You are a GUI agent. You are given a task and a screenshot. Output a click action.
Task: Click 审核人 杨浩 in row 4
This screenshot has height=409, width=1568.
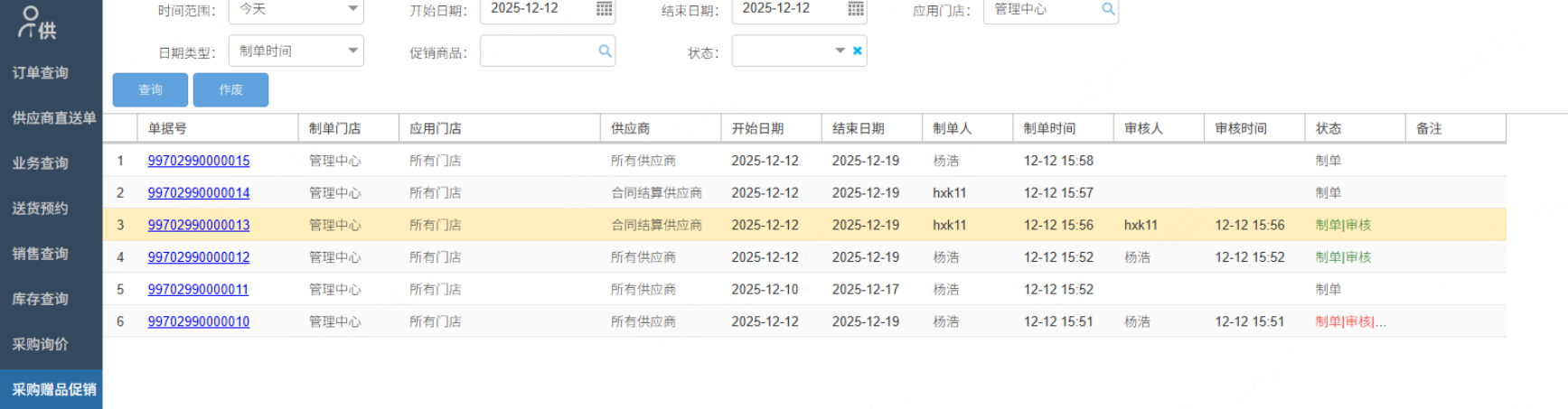(1137, 257)
